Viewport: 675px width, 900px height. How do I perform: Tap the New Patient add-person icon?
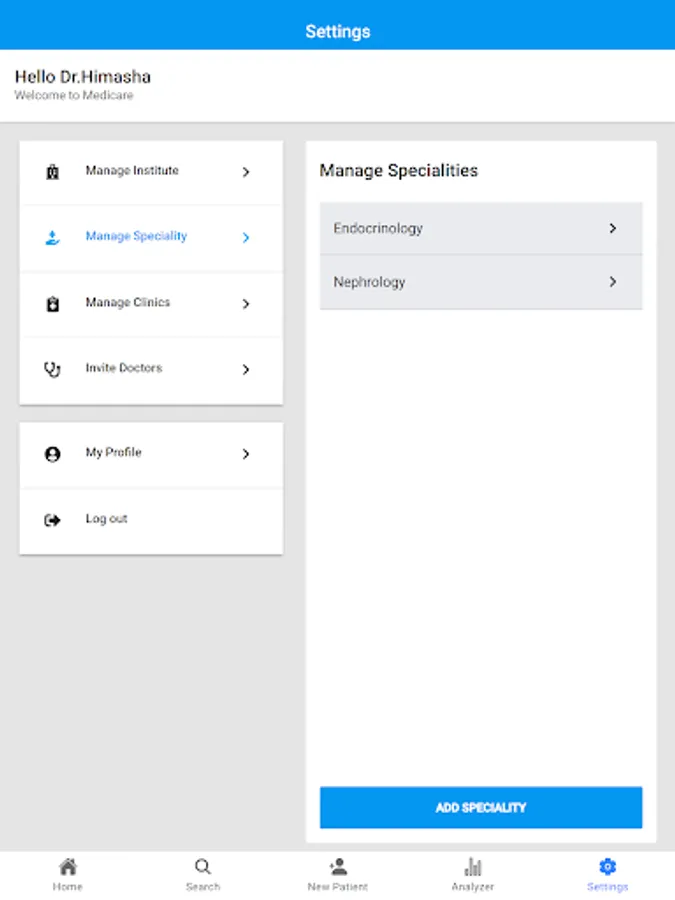[x=338, y=867]
